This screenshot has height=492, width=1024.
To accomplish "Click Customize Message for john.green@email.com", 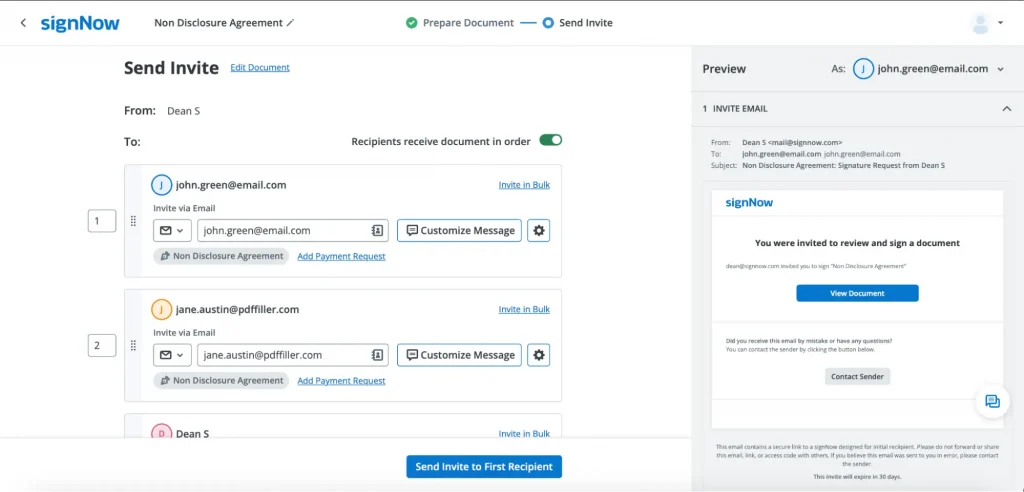I will [x=459, y=230].
